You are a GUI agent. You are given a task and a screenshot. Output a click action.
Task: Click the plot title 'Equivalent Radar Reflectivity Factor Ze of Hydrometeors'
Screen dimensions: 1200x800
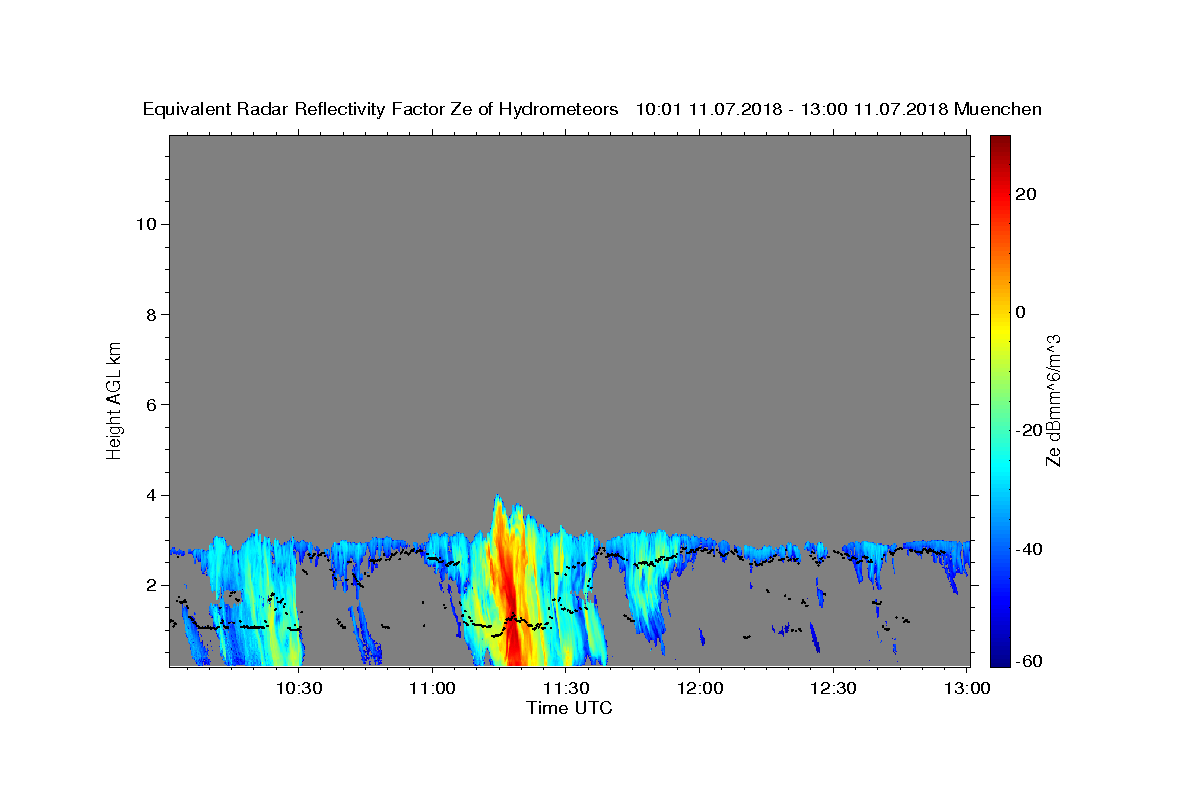click(381, 110)
